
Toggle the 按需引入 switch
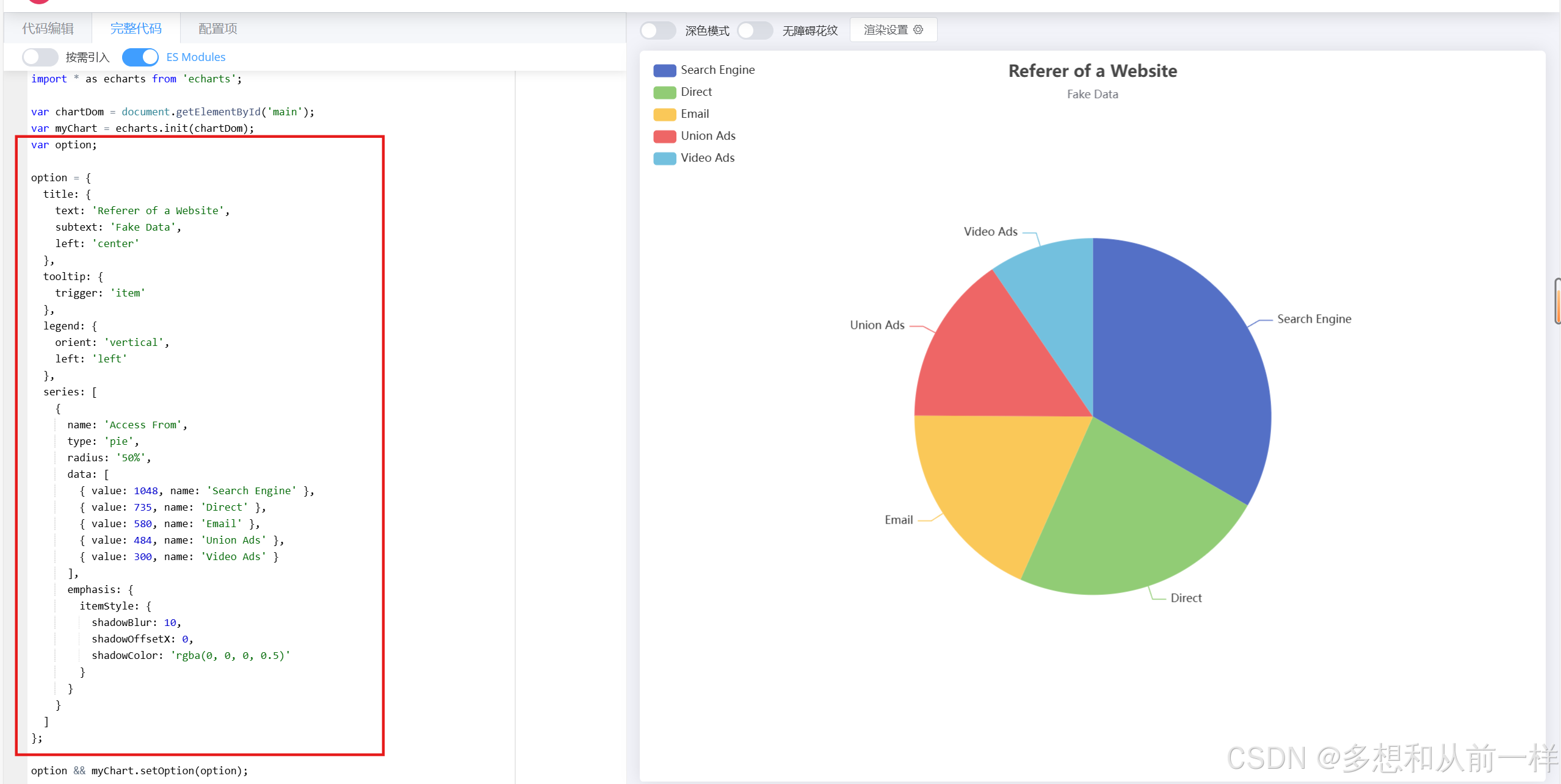point(40,57)
